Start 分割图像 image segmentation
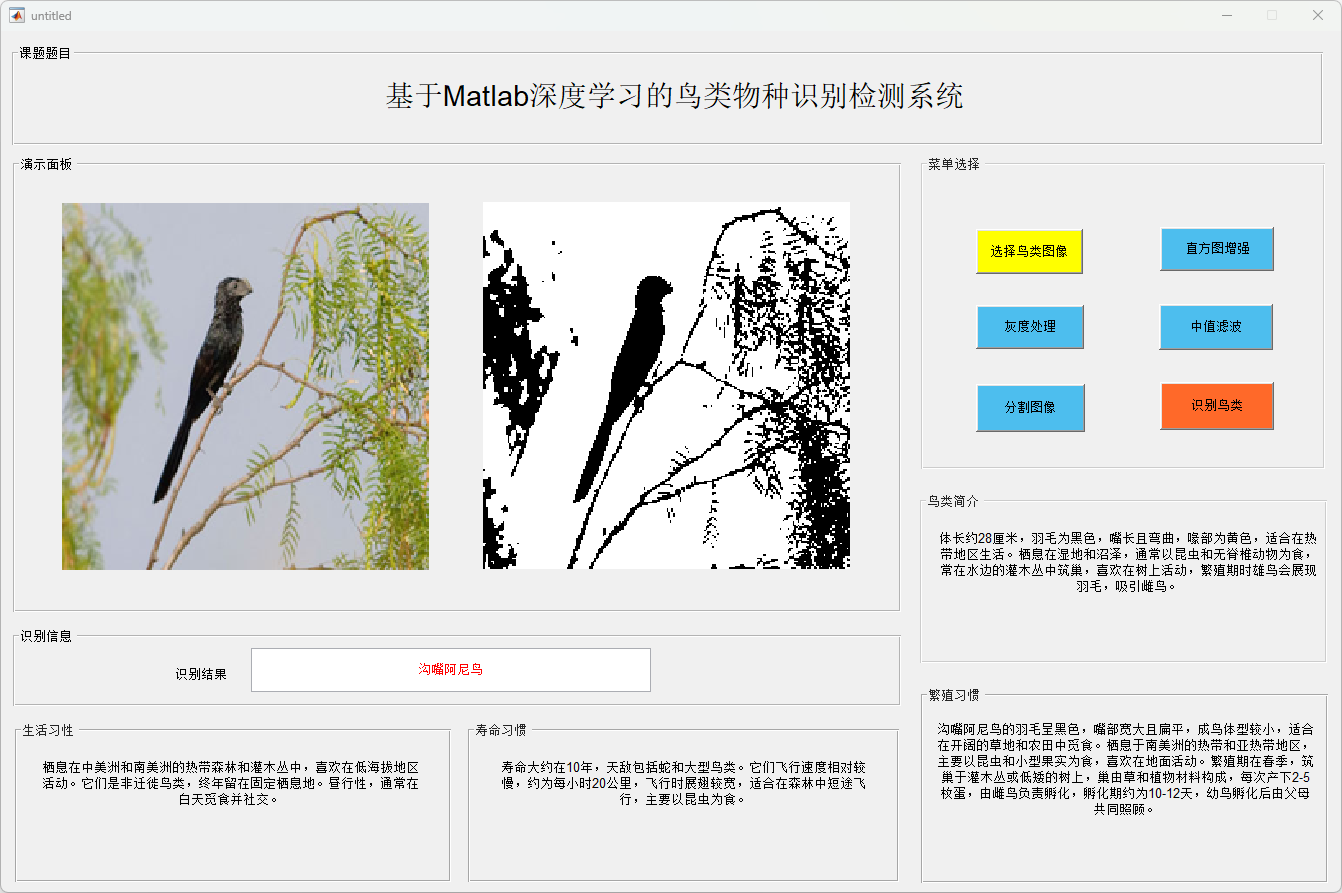Screen dimensions: 1342x893 (x=1030, y=408)
